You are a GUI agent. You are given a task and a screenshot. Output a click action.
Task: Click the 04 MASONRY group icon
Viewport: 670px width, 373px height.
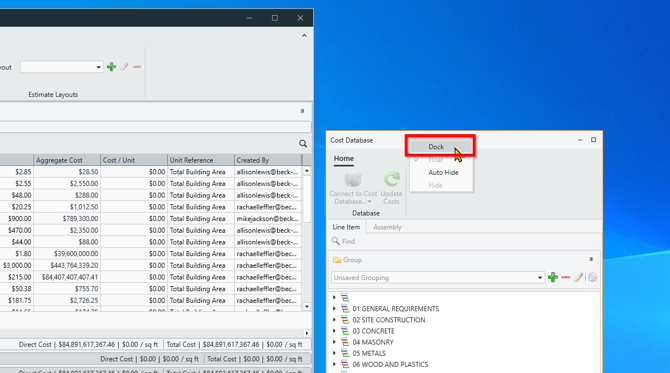345,342
